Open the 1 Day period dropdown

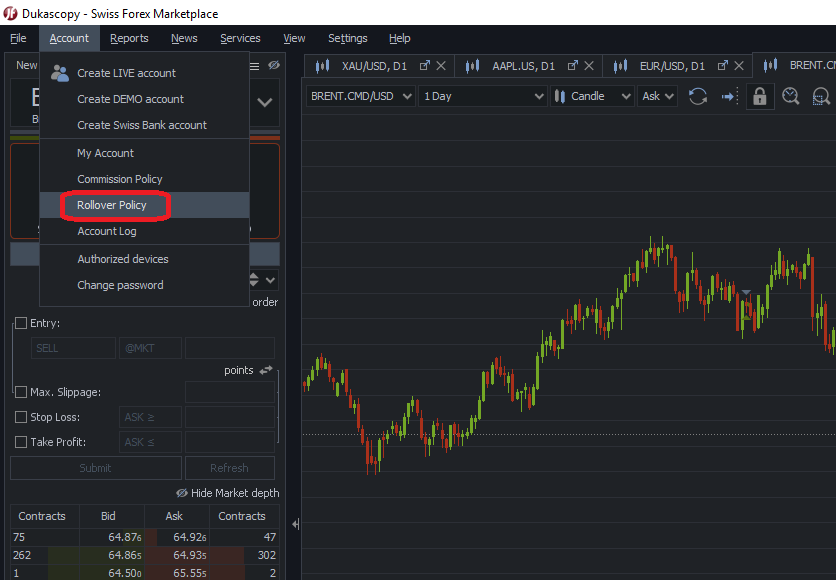pos(483,96)
